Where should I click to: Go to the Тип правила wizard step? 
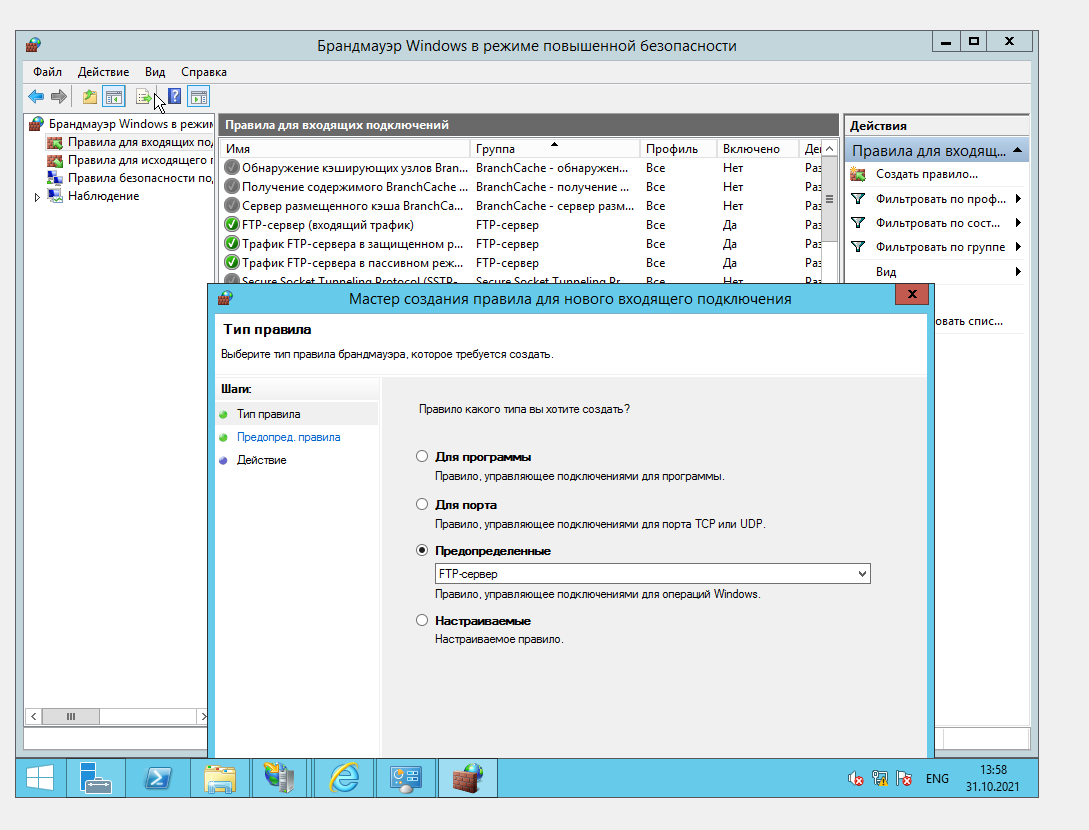click(269, 414)
